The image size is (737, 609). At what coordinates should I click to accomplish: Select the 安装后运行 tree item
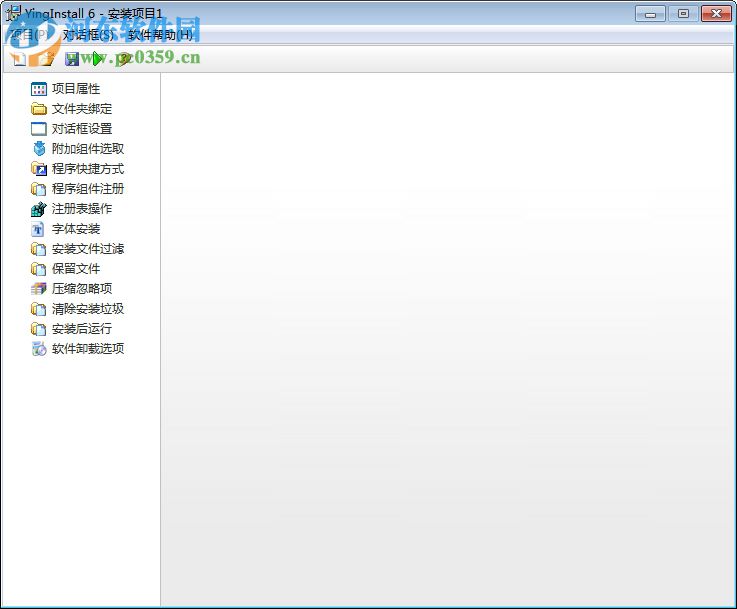(x=82, y=328)
